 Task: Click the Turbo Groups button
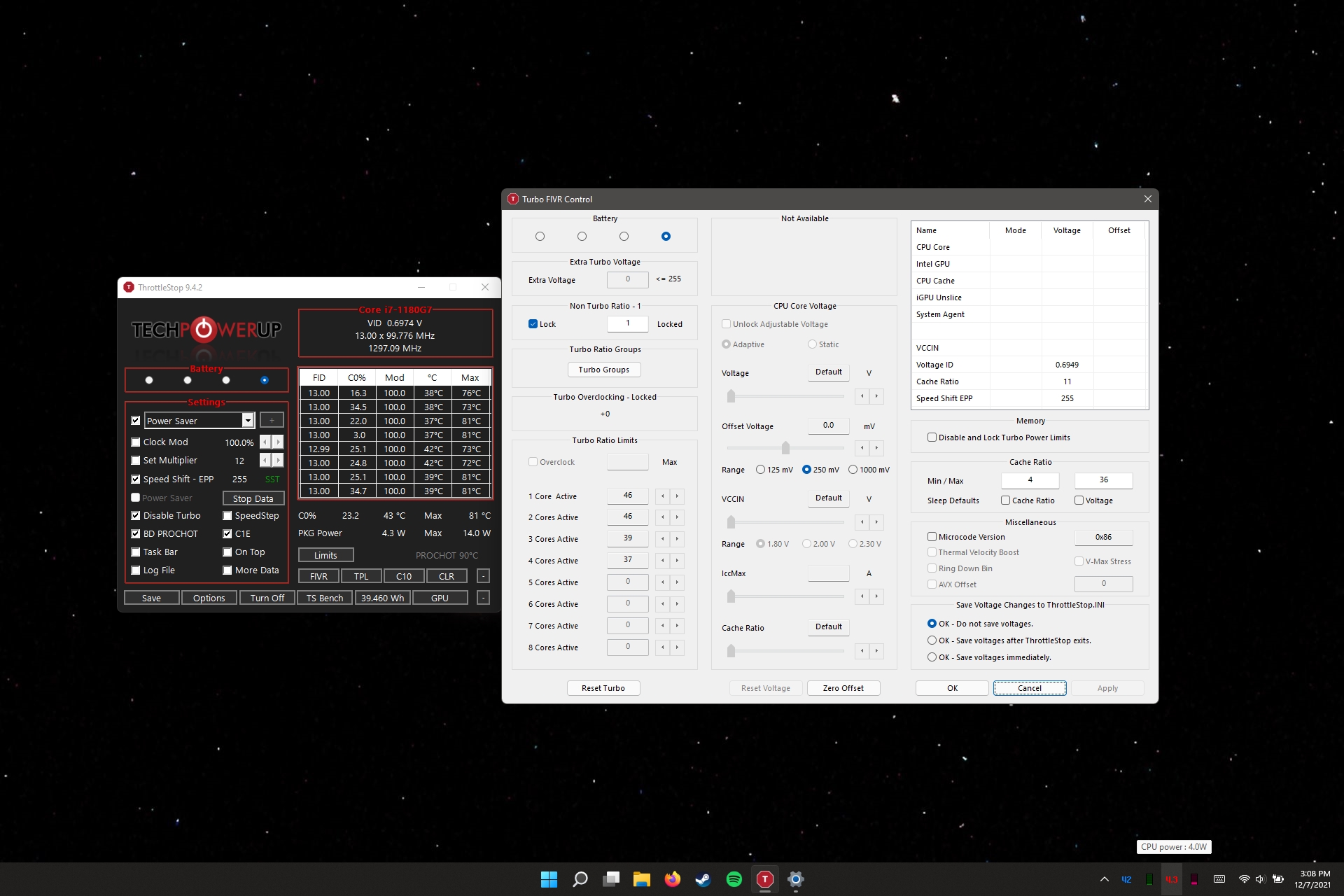(x=603, y=370)
